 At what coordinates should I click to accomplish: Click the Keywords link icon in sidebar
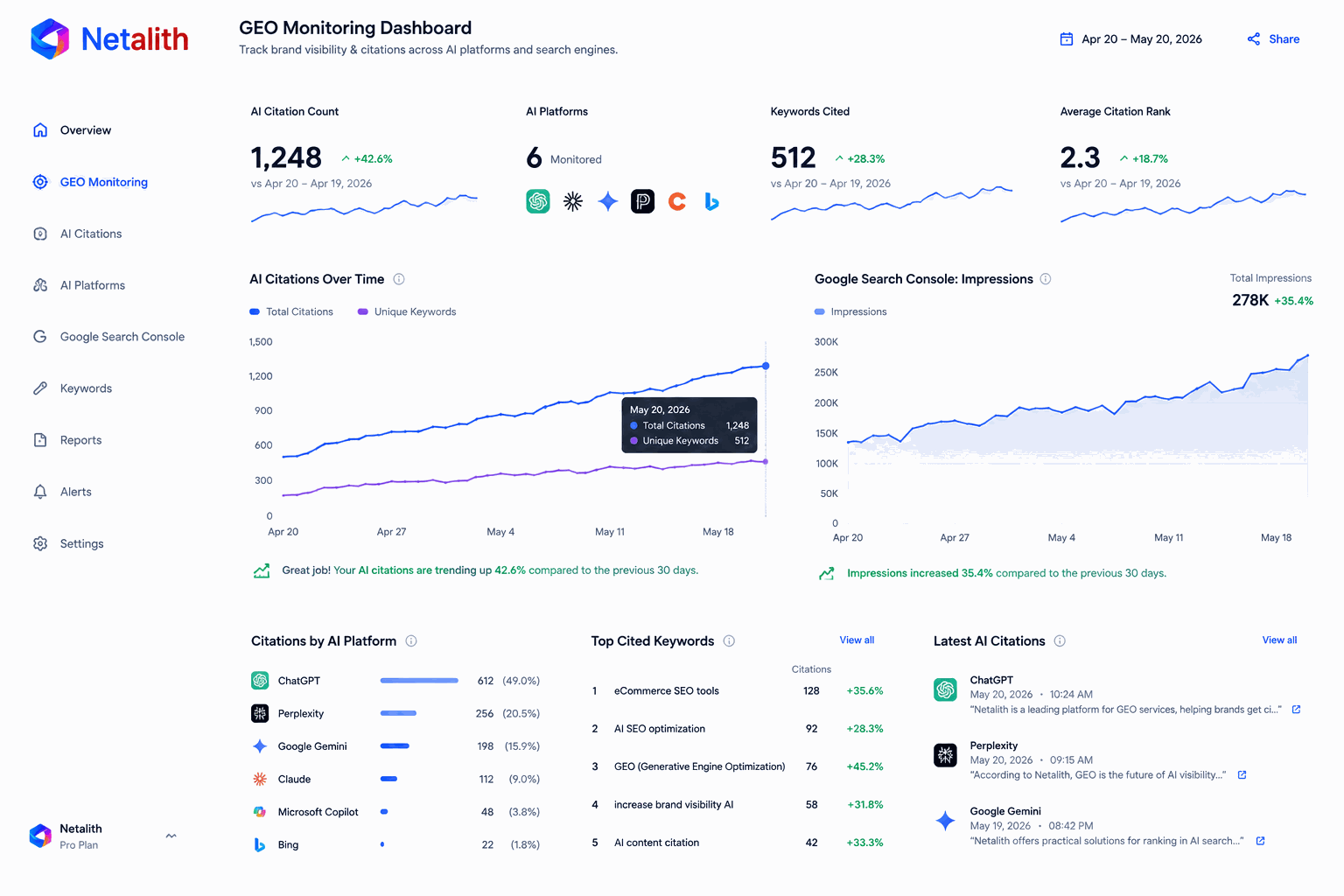point(40,388)
